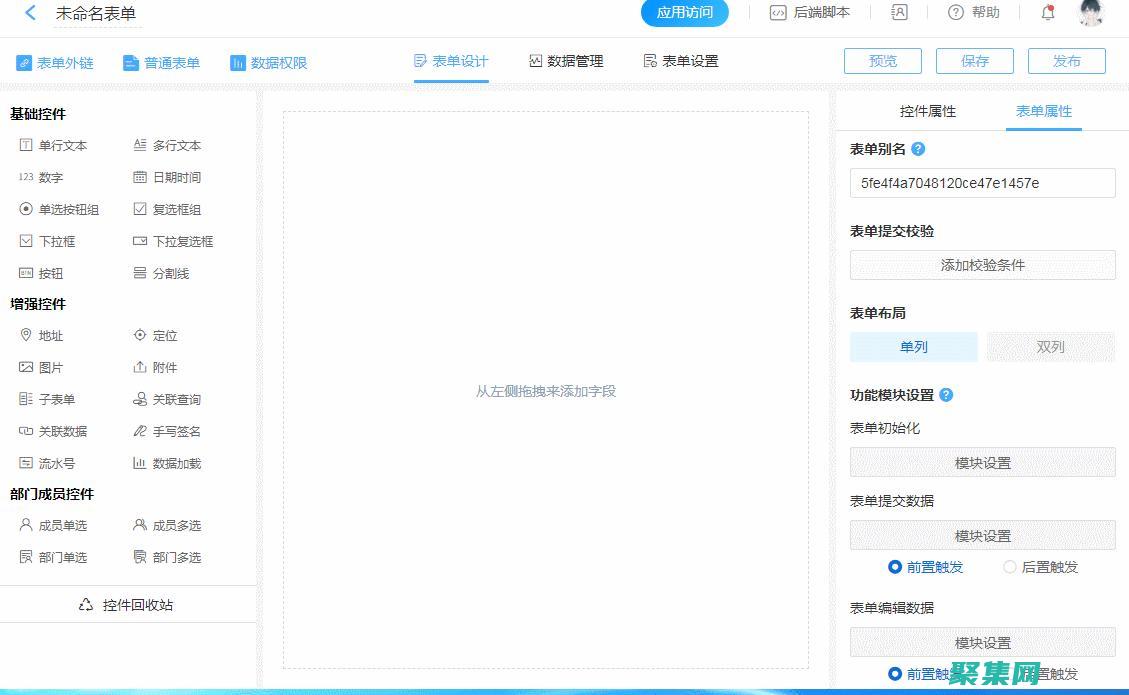
Task: Switch form layout to 双列
Action: [x=1050, y=347]
